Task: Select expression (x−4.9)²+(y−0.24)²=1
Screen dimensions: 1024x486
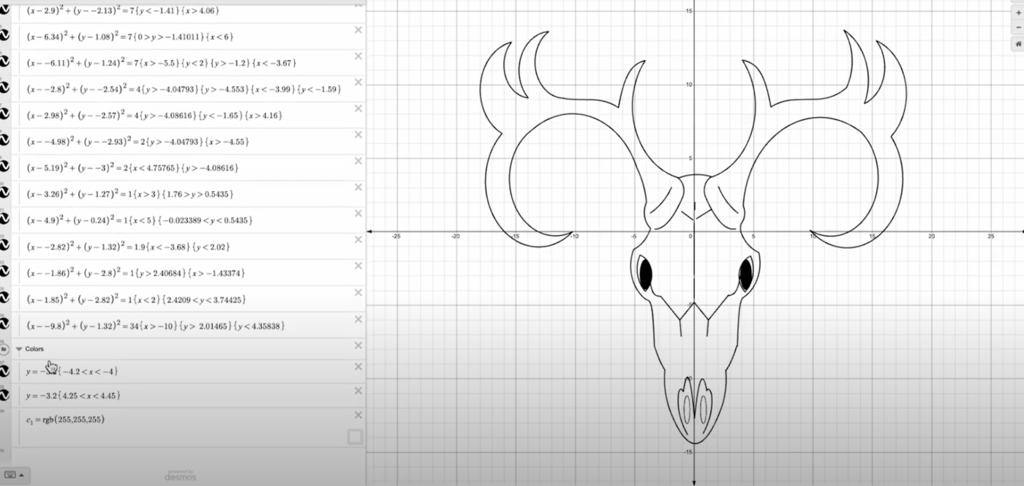Action: coord(139,220)
